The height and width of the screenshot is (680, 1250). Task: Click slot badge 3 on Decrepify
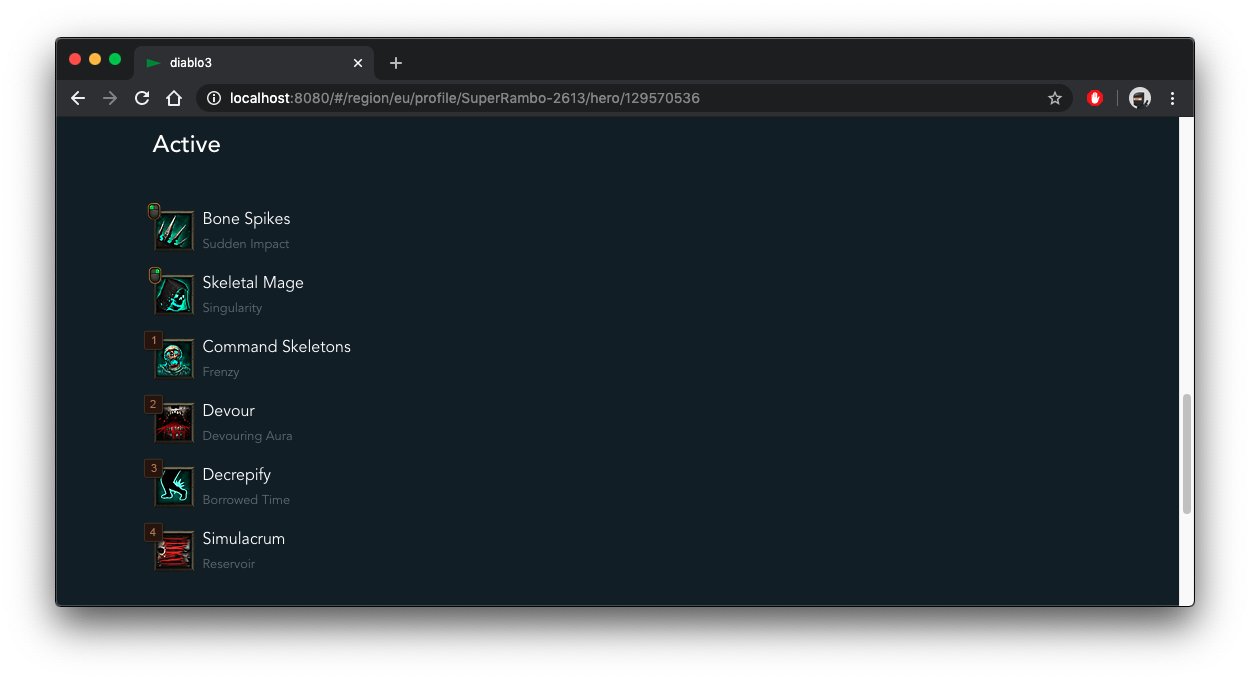[153, 469]
